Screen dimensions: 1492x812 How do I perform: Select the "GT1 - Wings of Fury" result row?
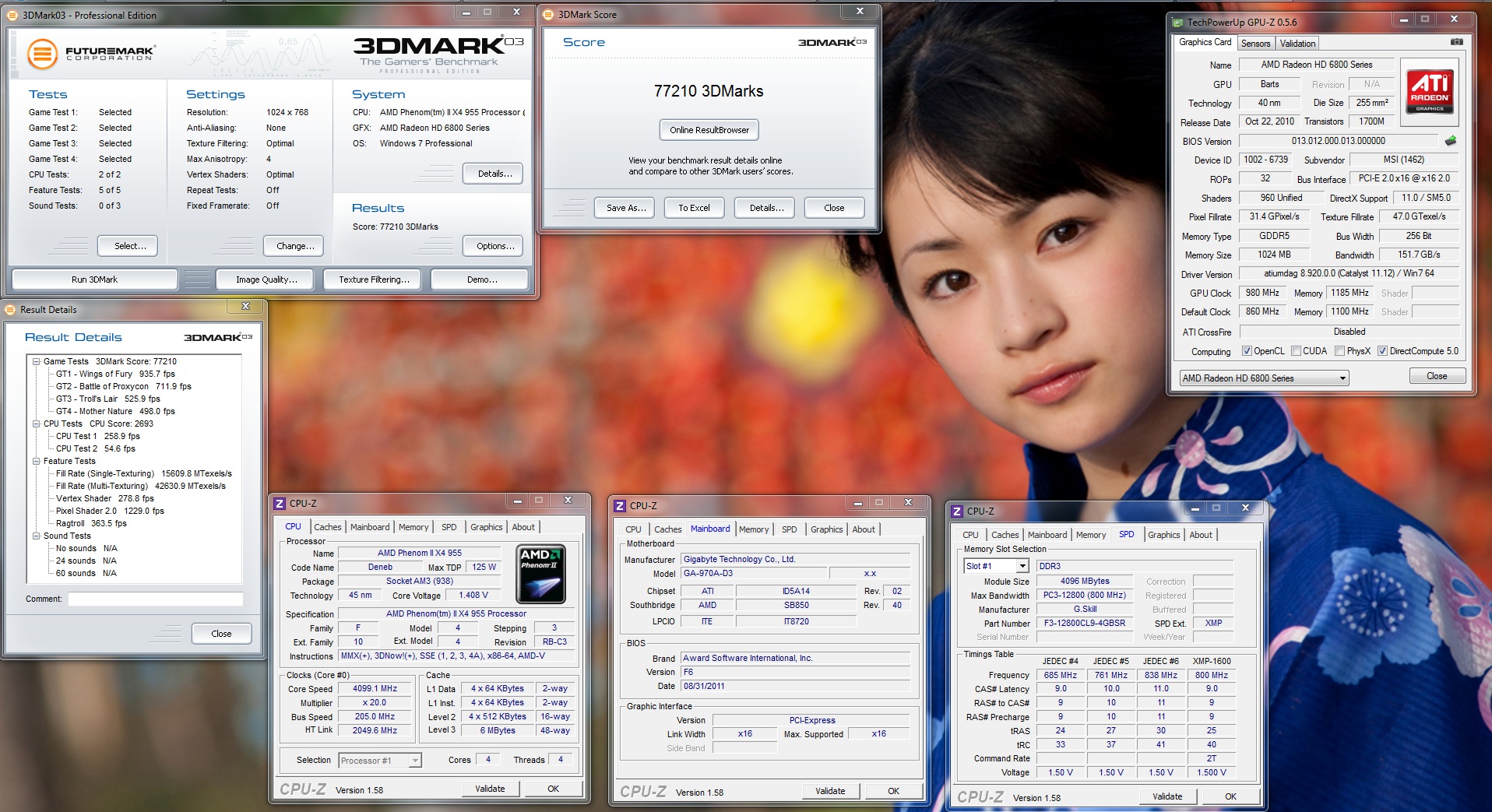click(x=115, y=374)
